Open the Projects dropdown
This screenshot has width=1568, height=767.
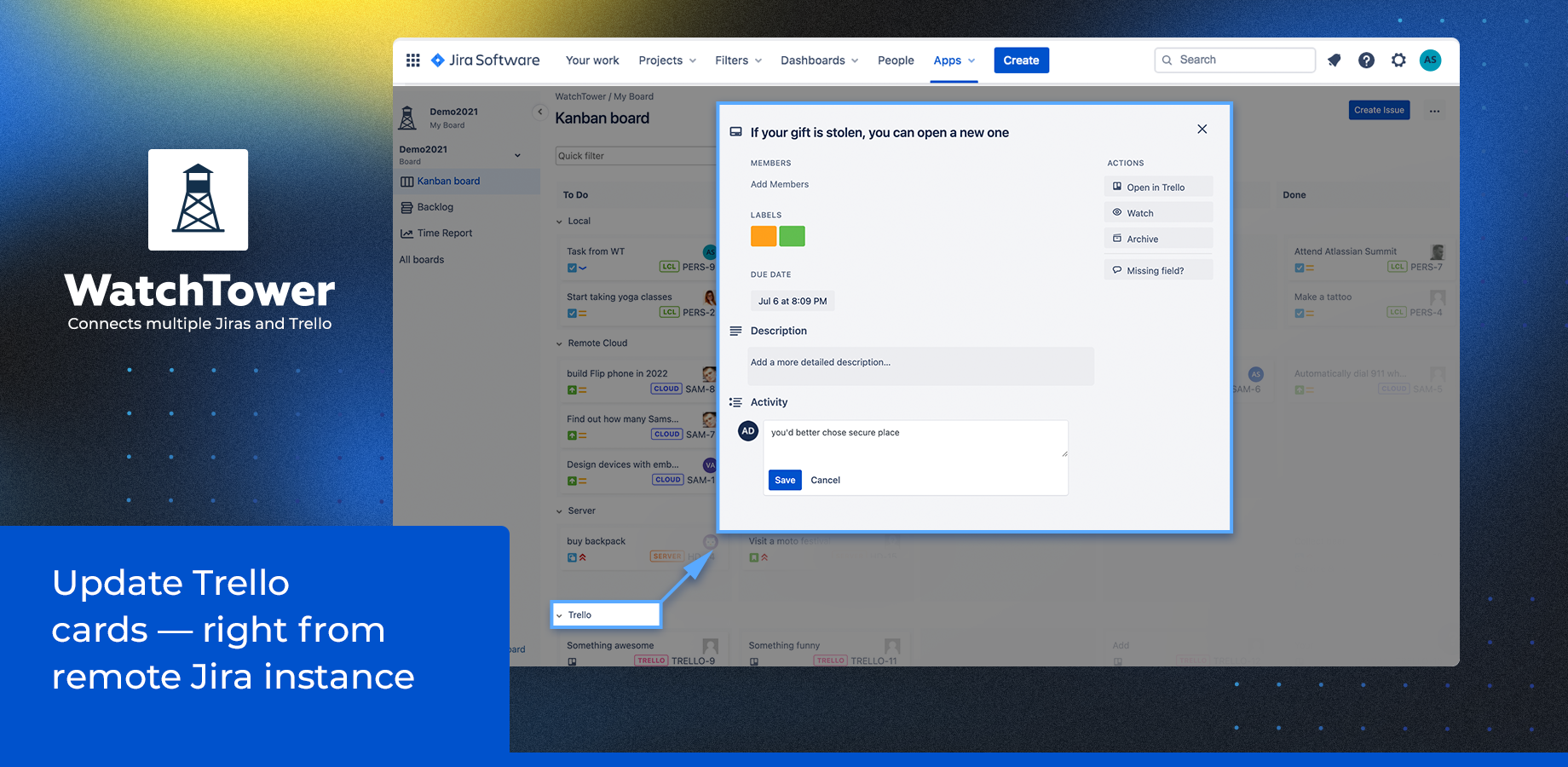pyautogui.click(x=667, y=61)
